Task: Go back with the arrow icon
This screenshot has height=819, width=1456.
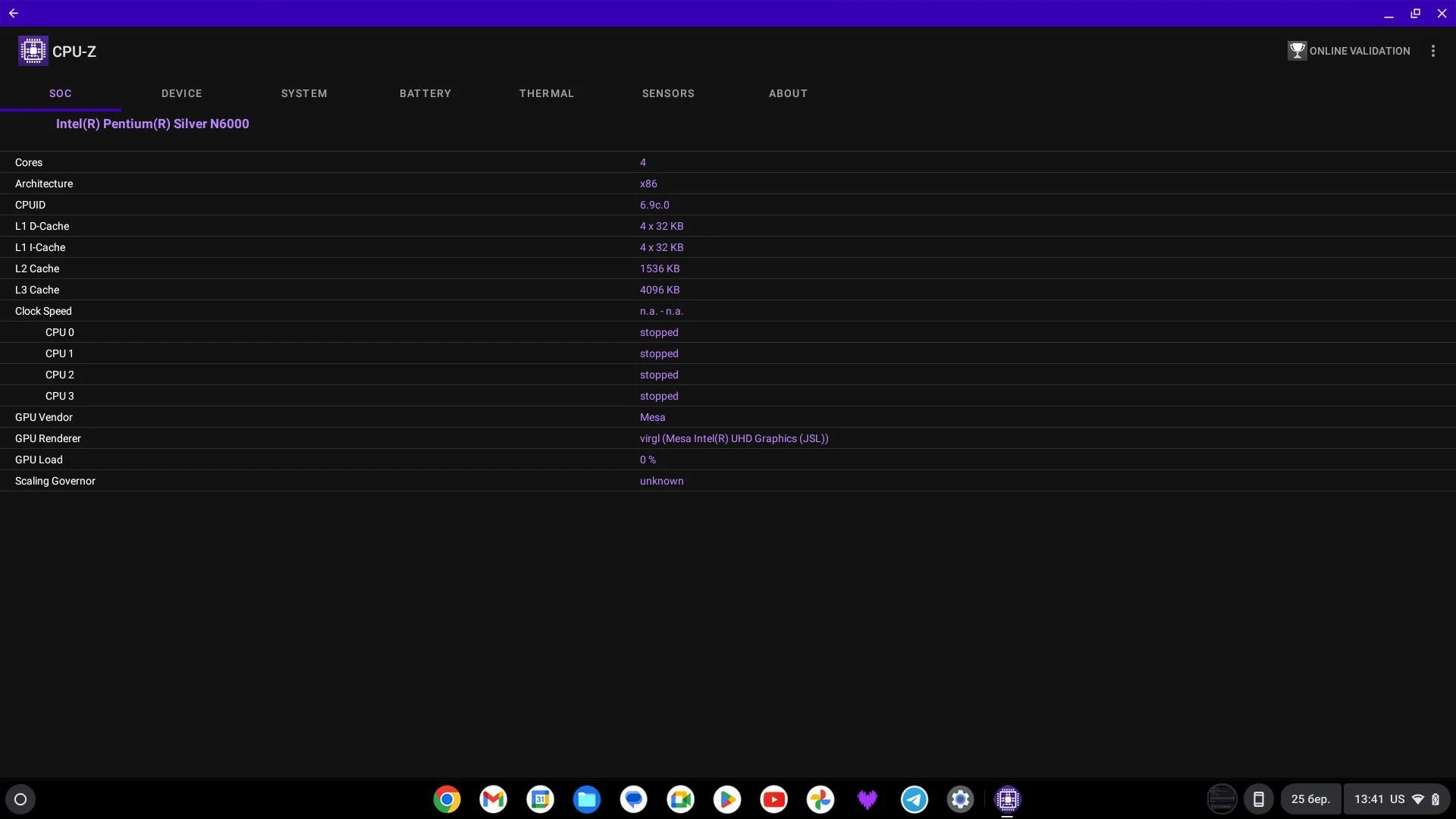Action: (x=14, y=13)
